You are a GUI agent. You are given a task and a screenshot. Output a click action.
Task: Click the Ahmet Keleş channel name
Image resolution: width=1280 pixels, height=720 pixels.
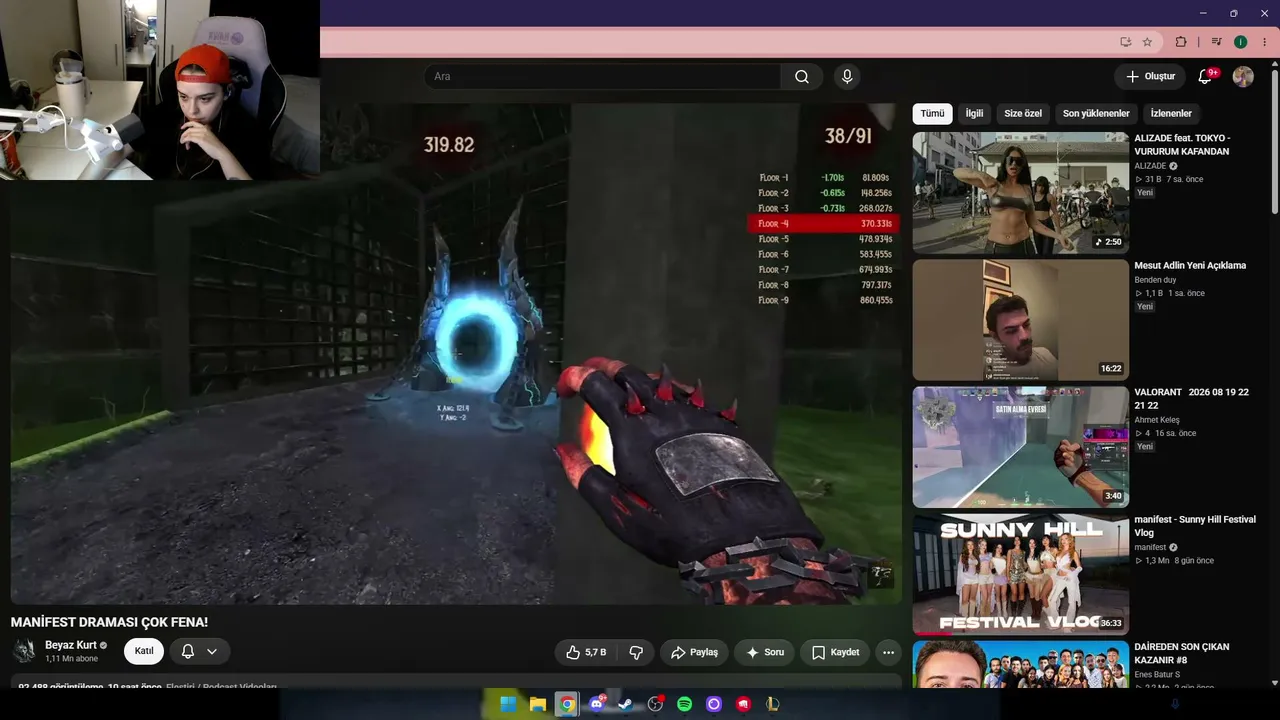click(x=1157, y=420)
